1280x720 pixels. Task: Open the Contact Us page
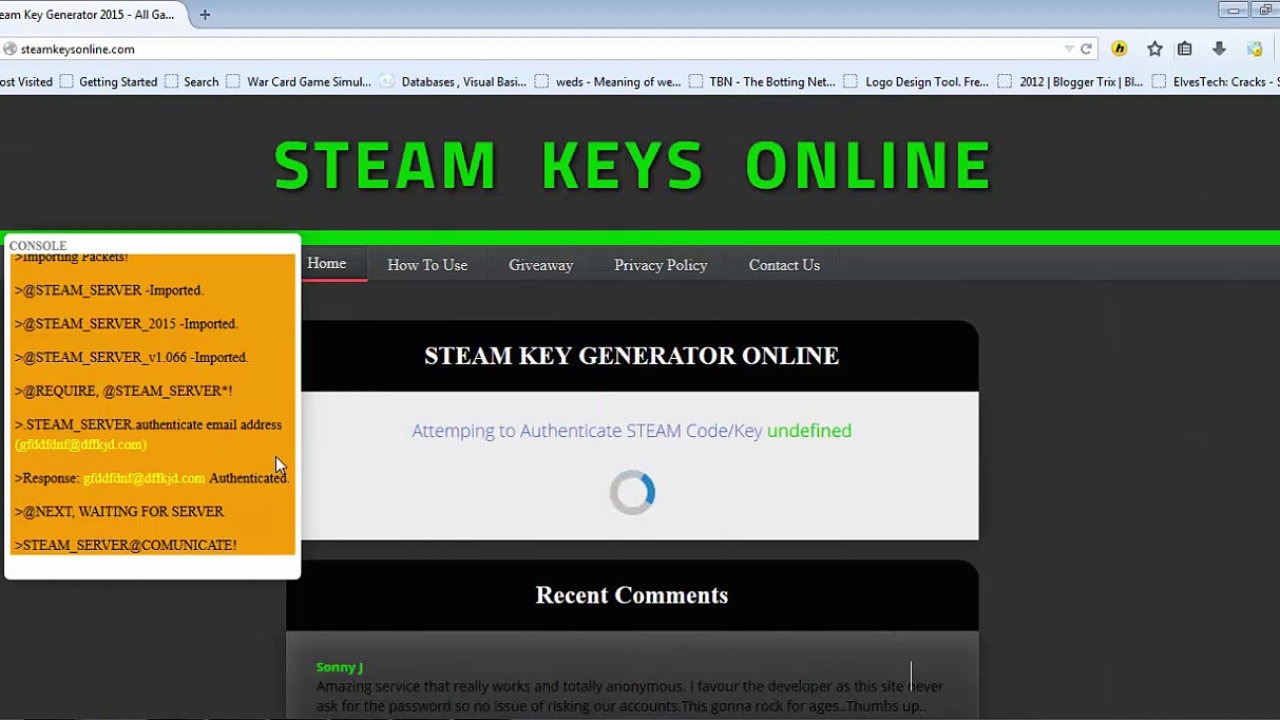[784, 265]
